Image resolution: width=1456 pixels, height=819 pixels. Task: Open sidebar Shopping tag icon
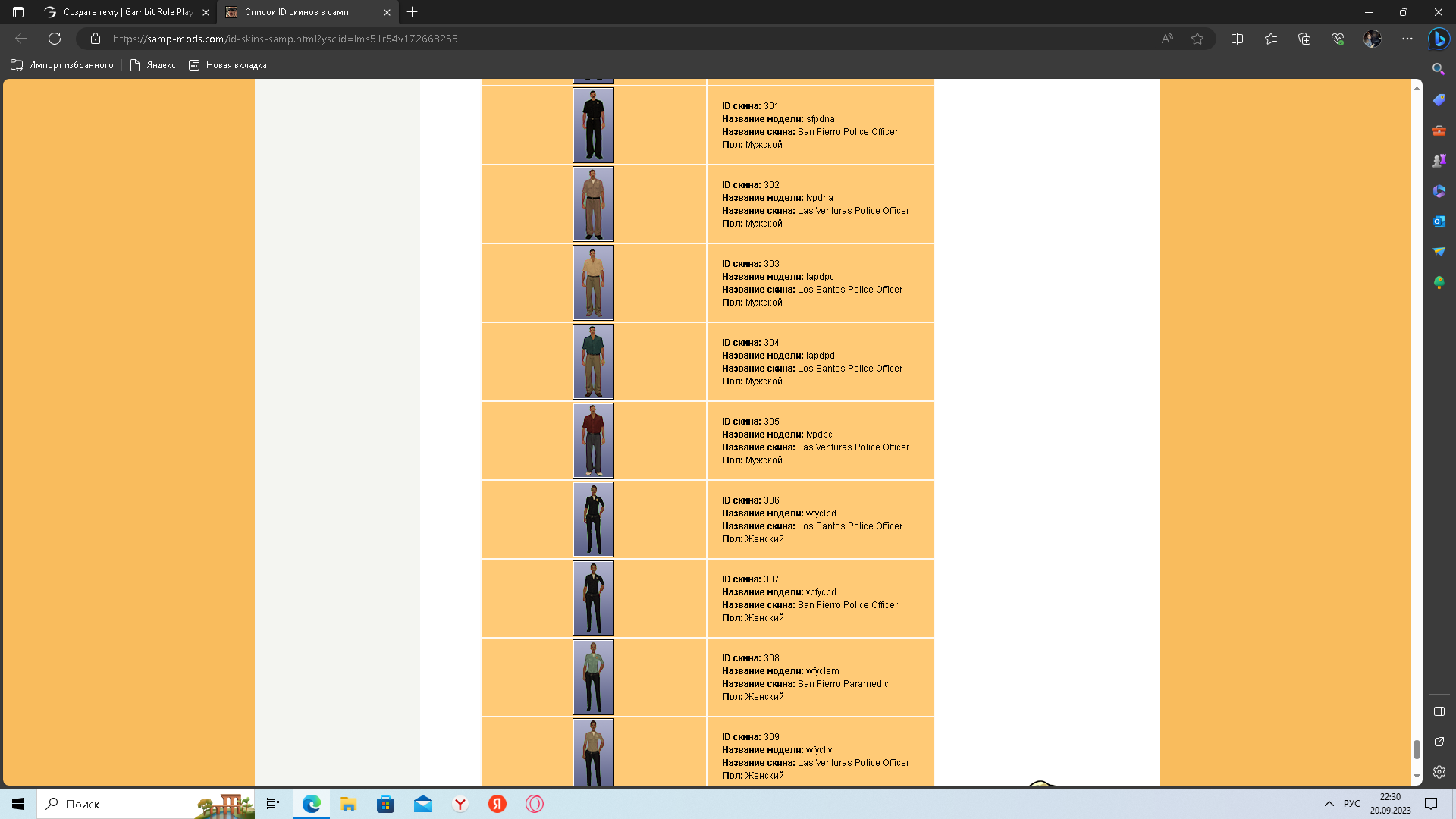point(1439,100)
